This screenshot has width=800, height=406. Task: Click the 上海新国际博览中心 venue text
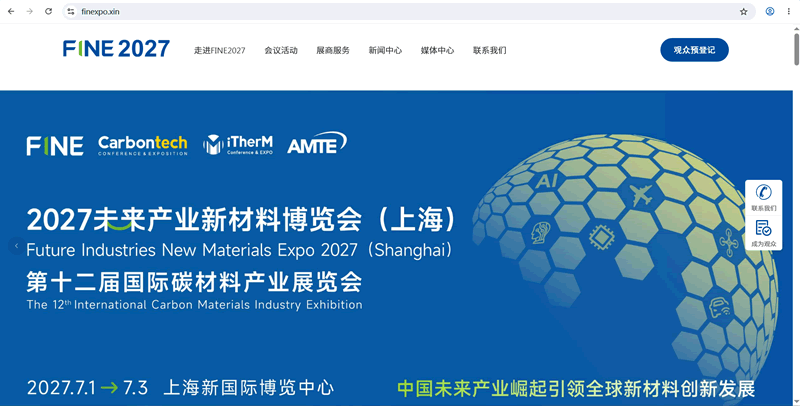(x=248, y=388)
